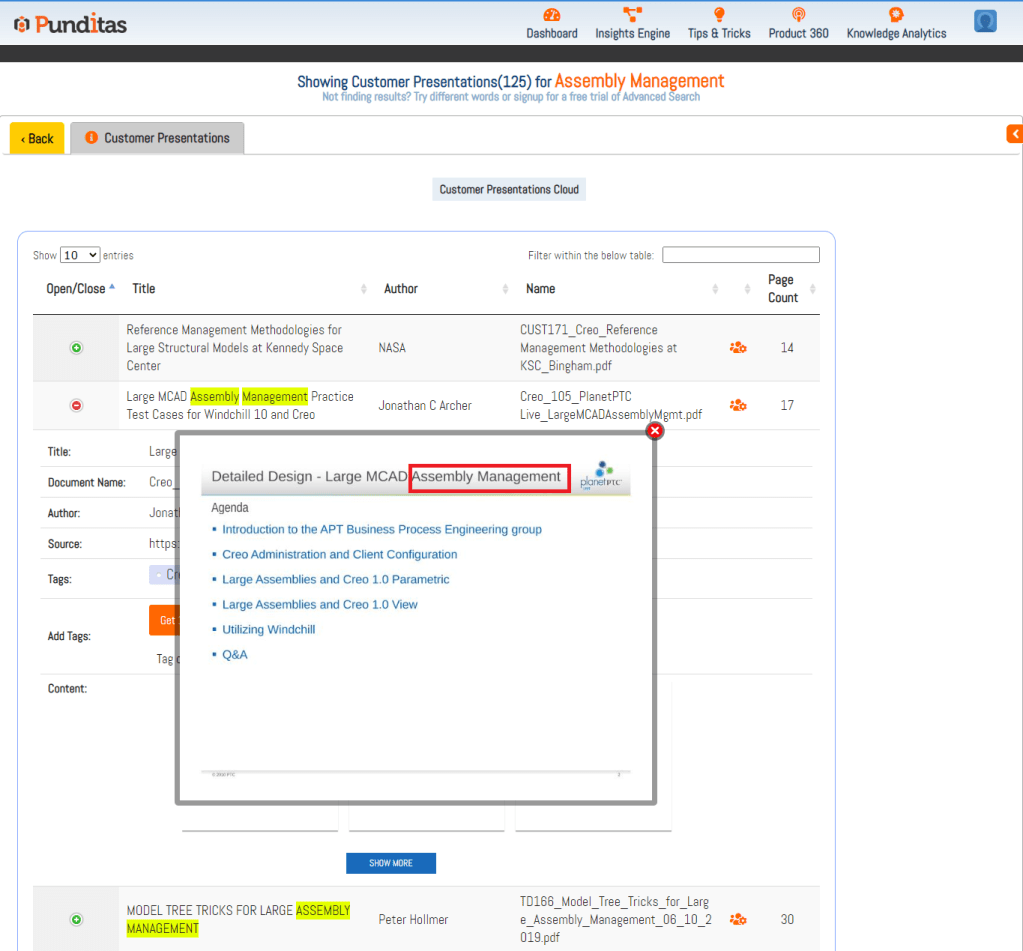The height and width of the screenshot is (951, 1023).
Task: Open the Dashboard gauge icon
Action: coord(552,15)
